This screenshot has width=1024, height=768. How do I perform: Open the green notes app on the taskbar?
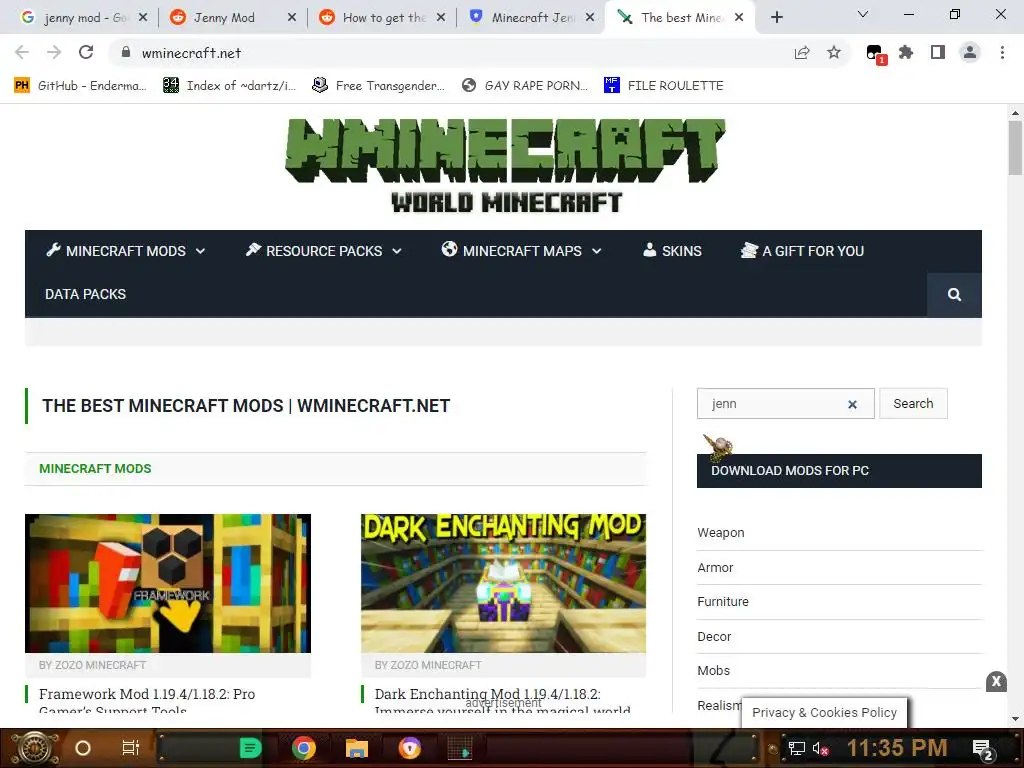[250, 748]
